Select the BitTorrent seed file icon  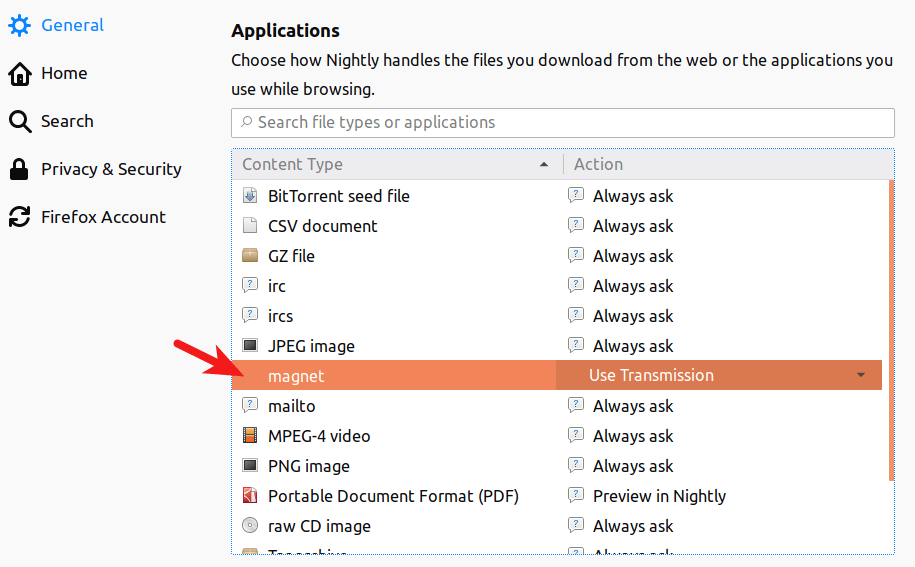250,196
